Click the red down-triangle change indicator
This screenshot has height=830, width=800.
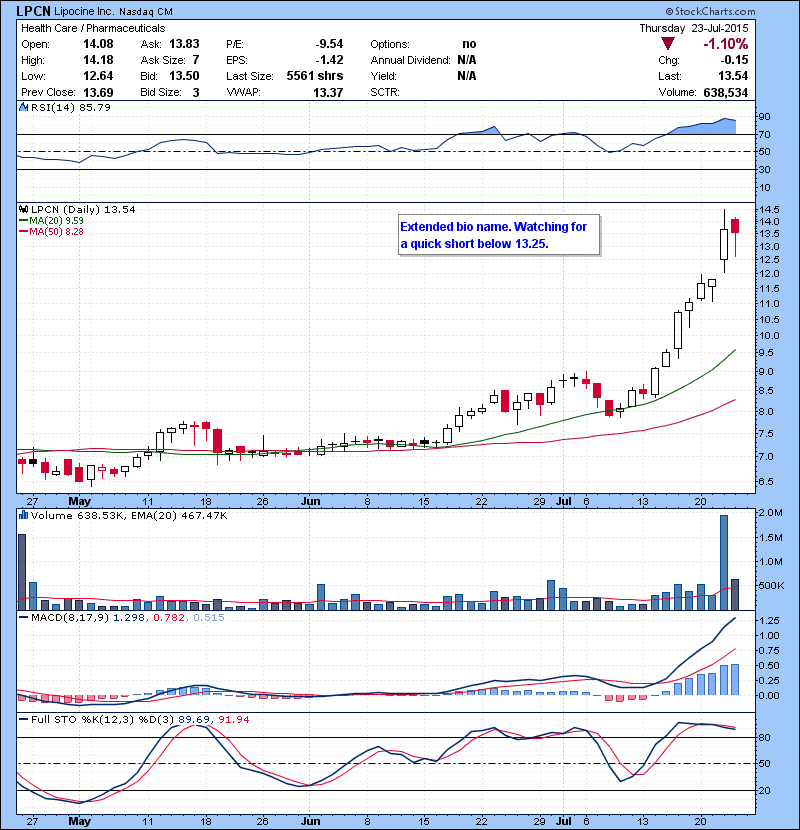(x=668, y=43)
